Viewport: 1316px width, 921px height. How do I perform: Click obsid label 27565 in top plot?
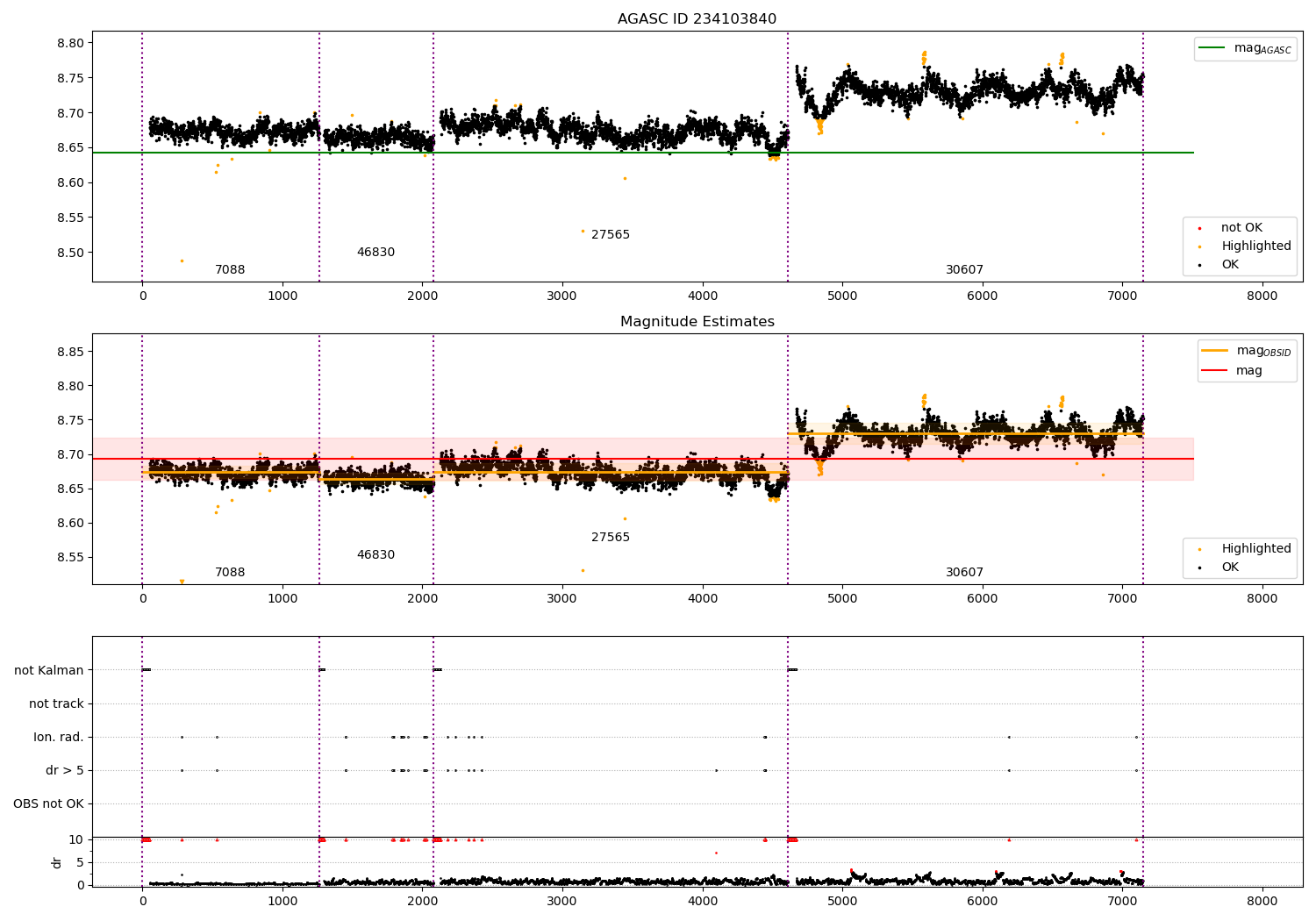611,235
